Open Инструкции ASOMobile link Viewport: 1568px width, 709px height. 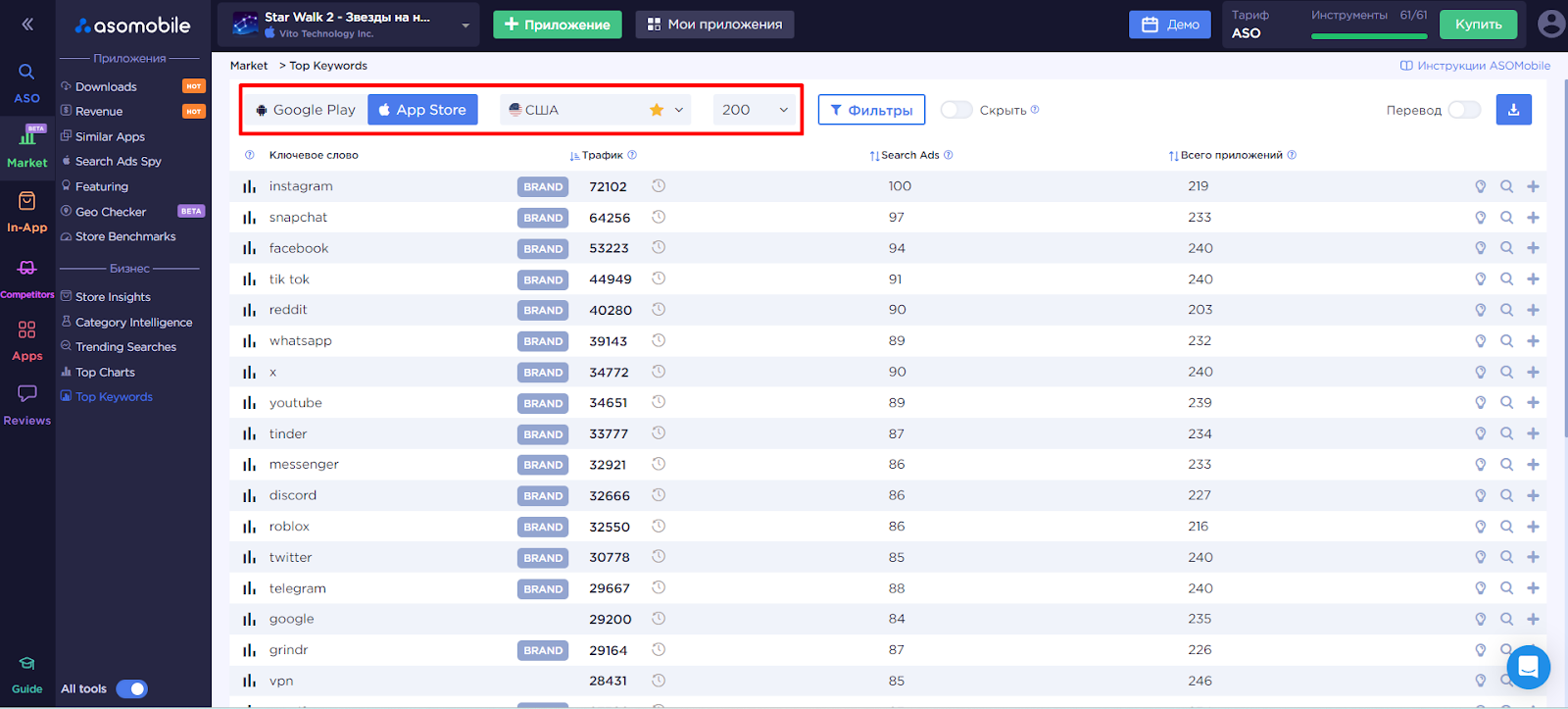1475,66
